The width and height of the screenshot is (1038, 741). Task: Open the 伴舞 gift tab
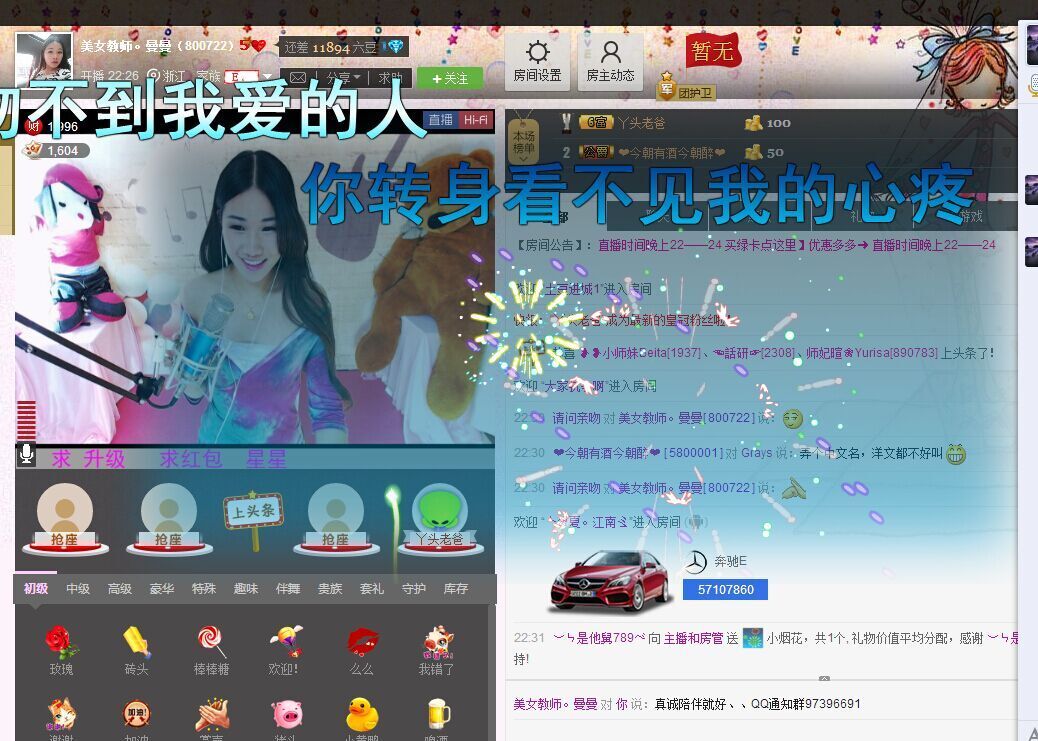(288, 588)
